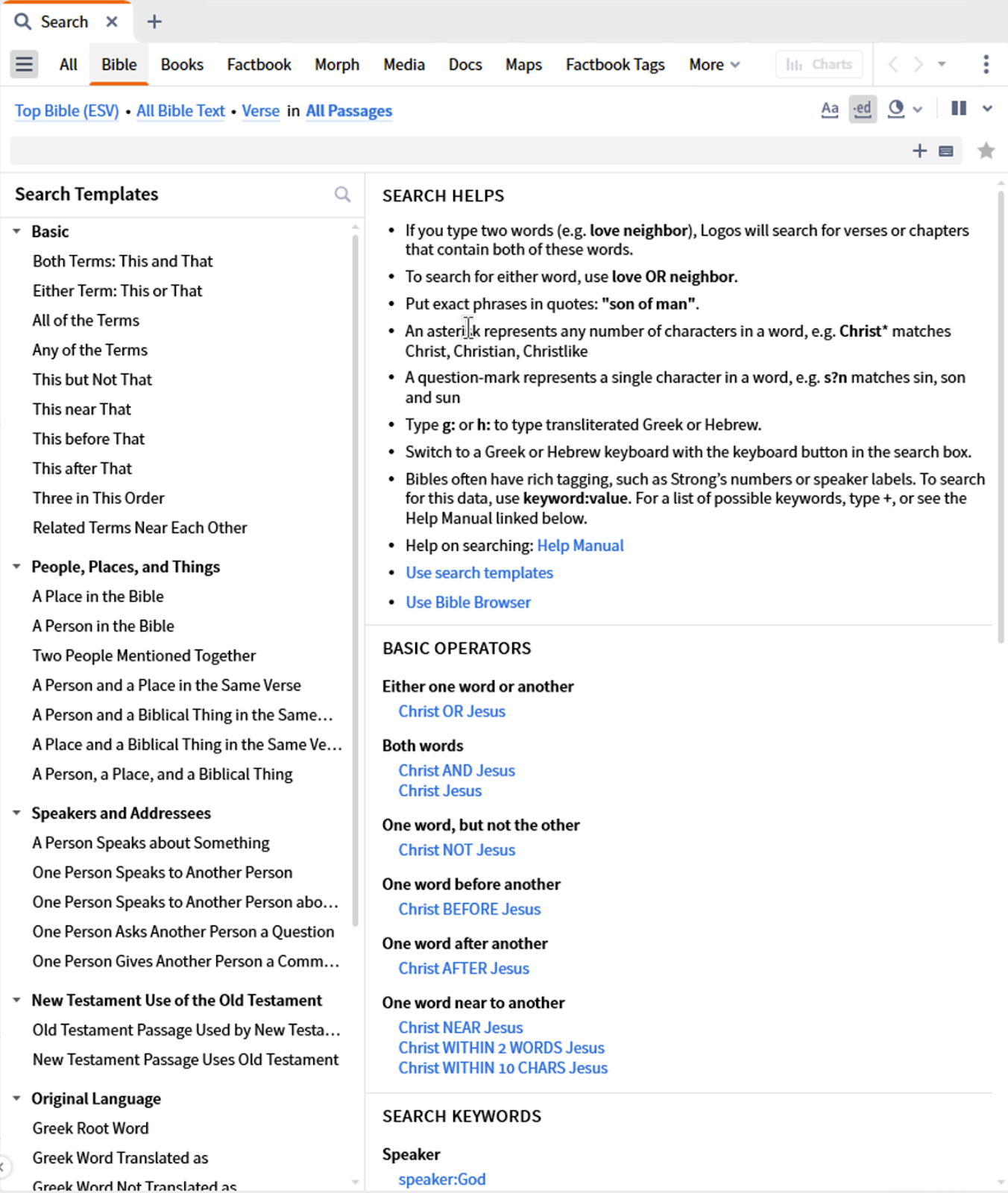This screenshot has width=1008, height=1193.
Task: Click the plus add search term icon
Action: pos(919,151)
